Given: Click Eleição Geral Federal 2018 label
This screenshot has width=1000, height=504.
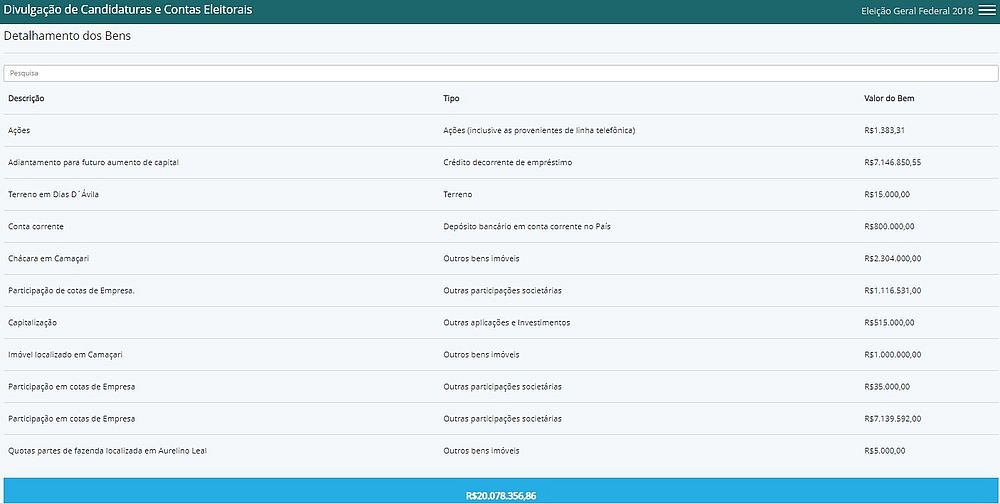Looking at the screenshot, I should pos(916,11).
